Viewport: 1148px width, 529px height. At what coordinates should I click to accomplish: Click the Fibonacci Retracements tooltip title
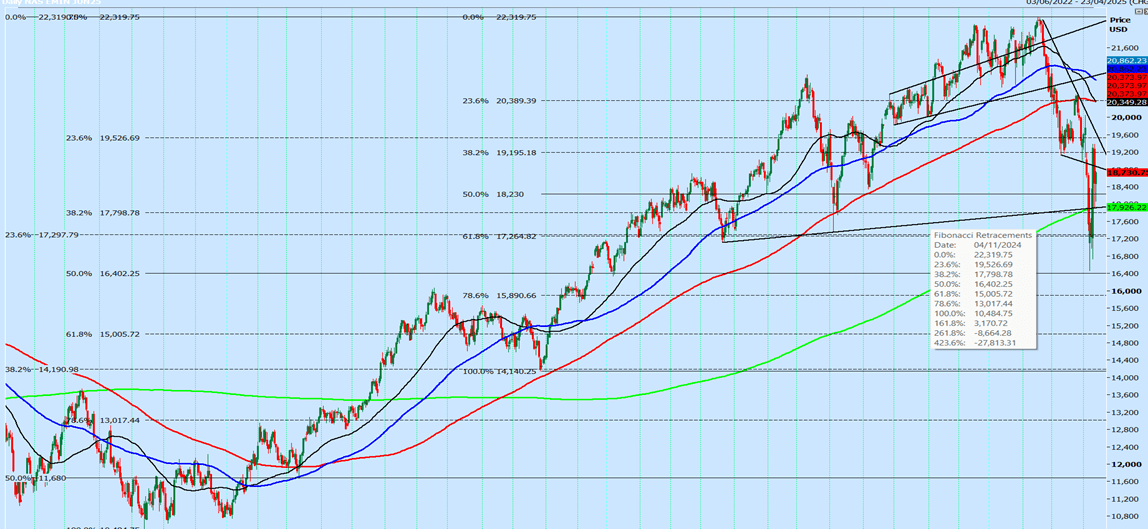(983, 235)
